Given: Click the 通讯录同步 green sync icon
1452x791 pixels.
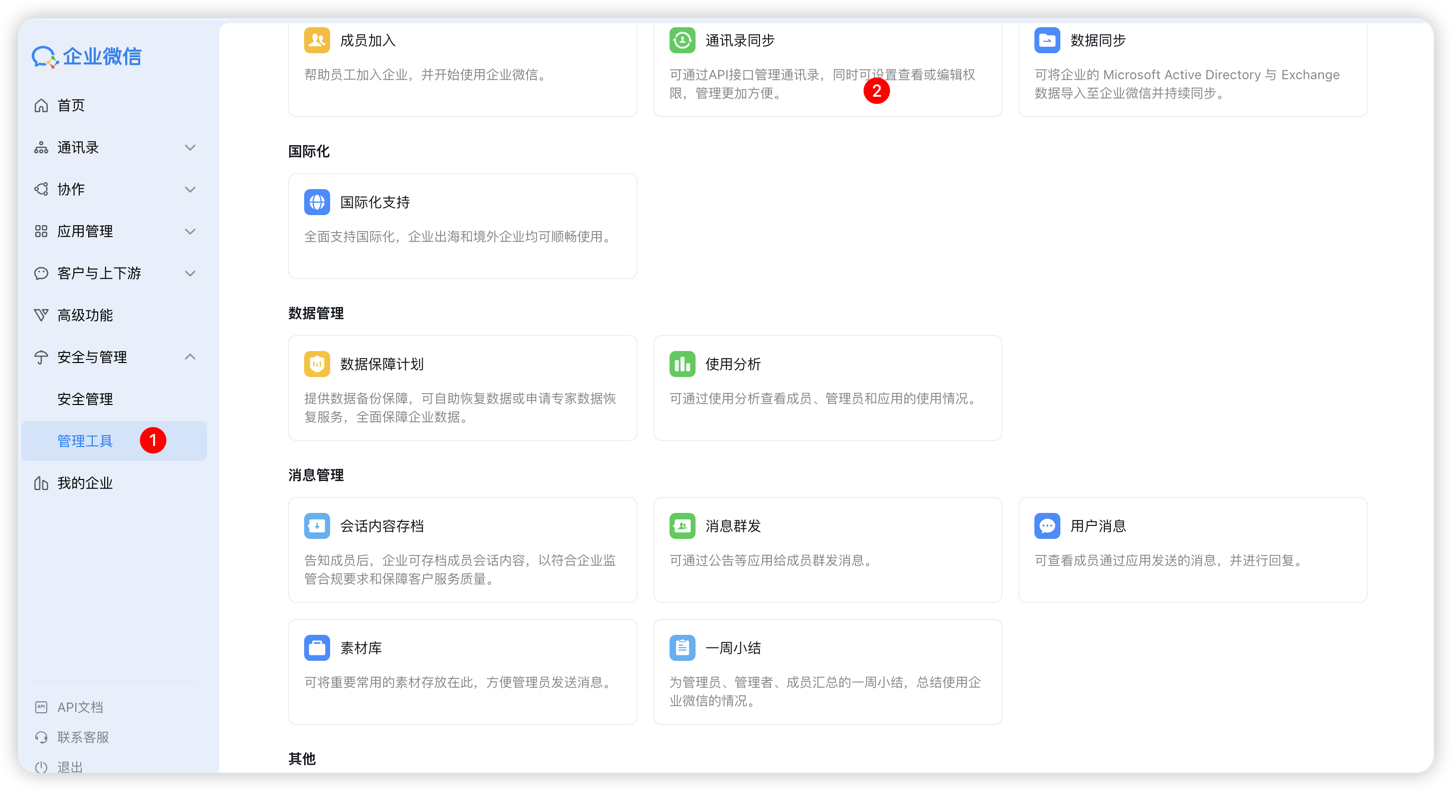Looking at the screenshot, I should [x=682, y=40].
